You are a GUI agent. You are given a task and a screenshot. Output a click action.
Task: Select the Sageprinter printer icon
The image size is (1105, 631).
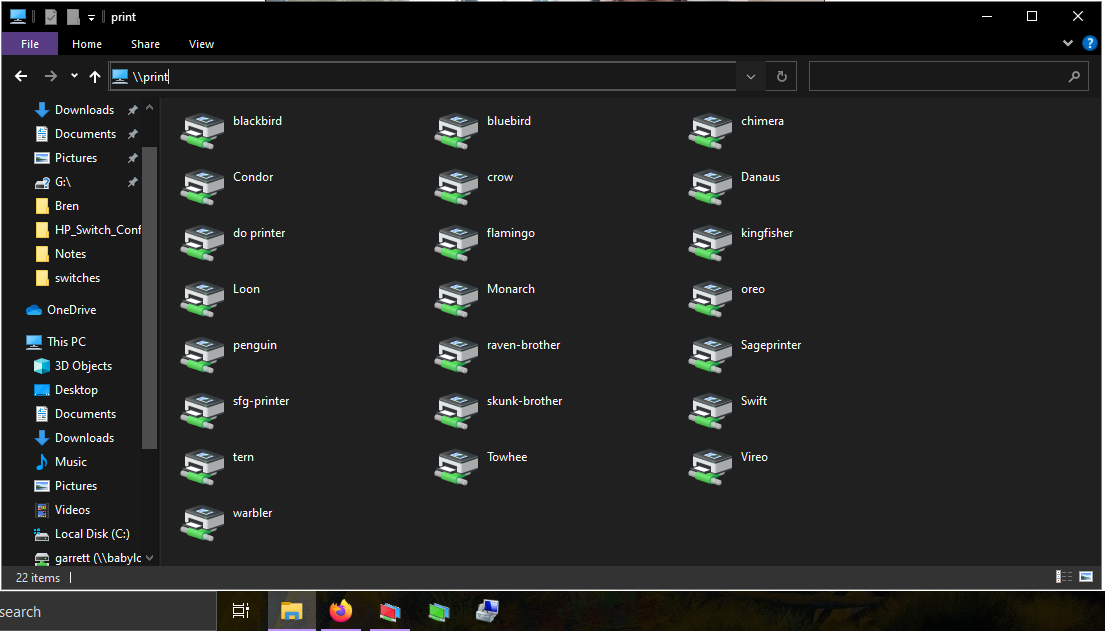(x=710, y=355)
